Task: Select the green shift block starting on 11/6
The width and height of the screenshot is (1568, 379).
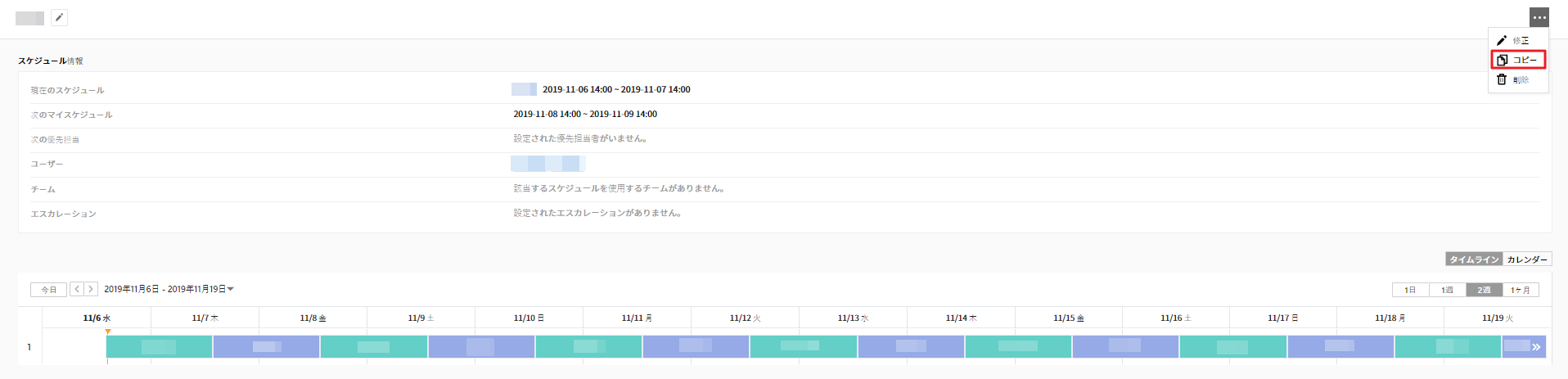Action: click(x=159, y=347)
